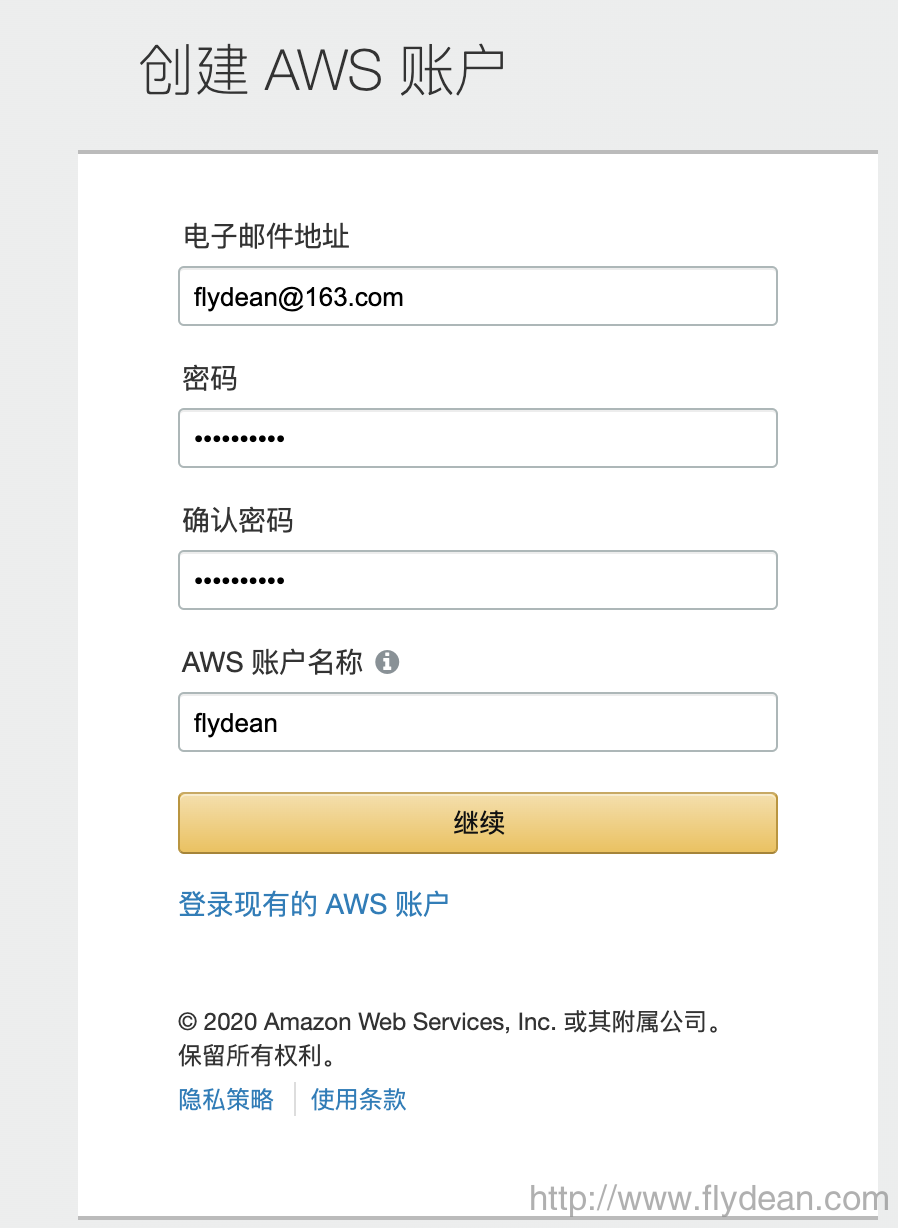
Task: Click the info icon beside AWS 账户名称
Action: tap(387, 662)
